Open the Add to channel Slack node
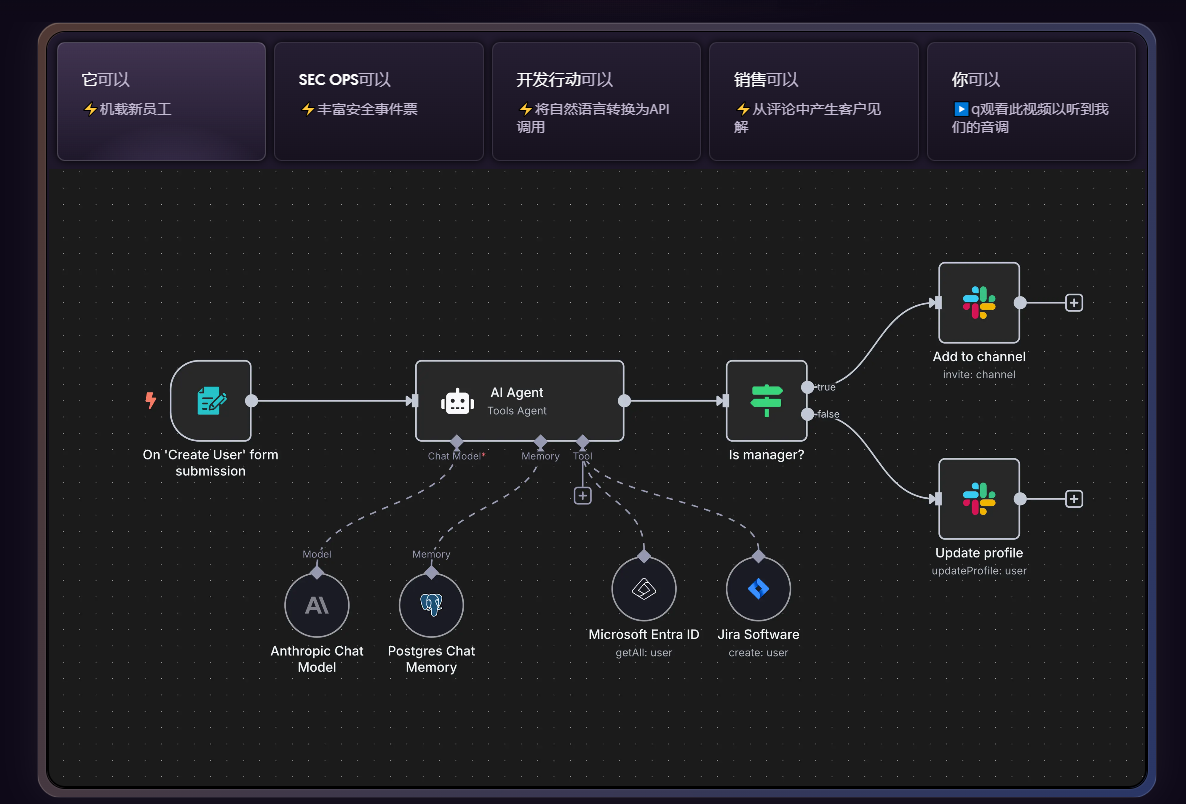This screenshot has height=804, width=1186. pyautogui.click(x=979, y=303)
